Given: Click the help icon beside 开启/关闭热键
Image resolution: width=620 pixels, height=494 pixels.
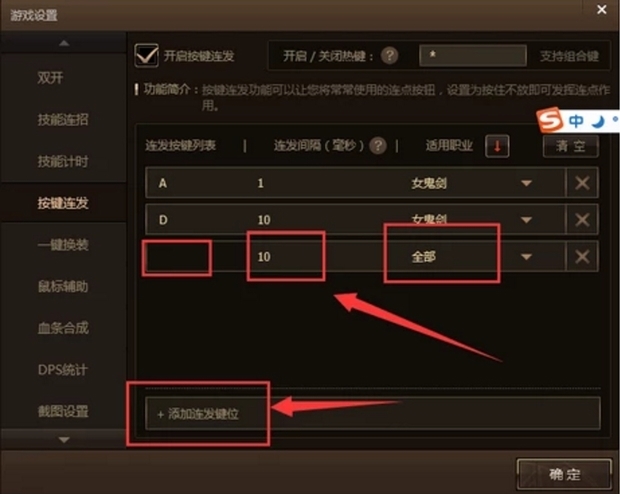Looking at the screenshot, I should (x=389, y=55).
